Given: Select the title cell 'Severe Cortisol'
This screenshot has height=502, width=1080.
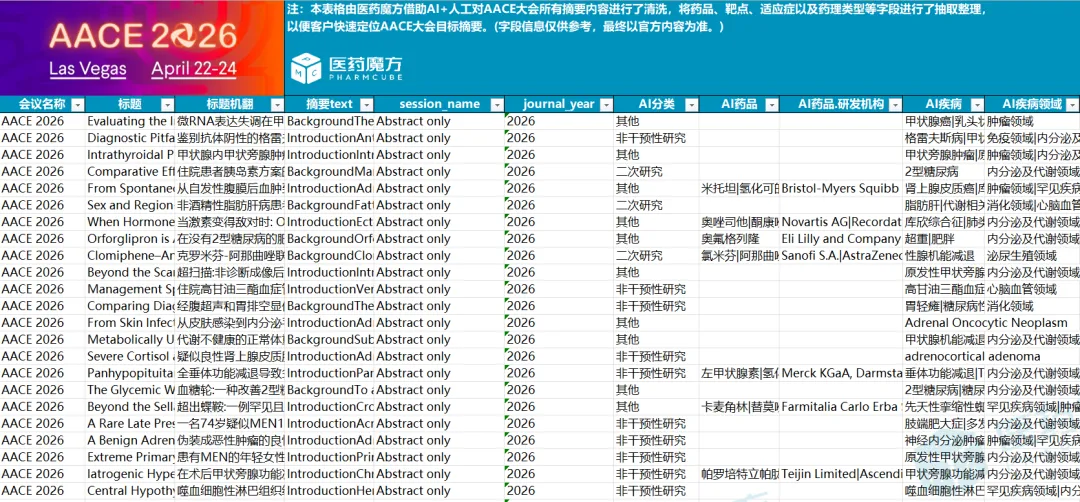Looking at the screenshot, I should (x=131, y=356).
